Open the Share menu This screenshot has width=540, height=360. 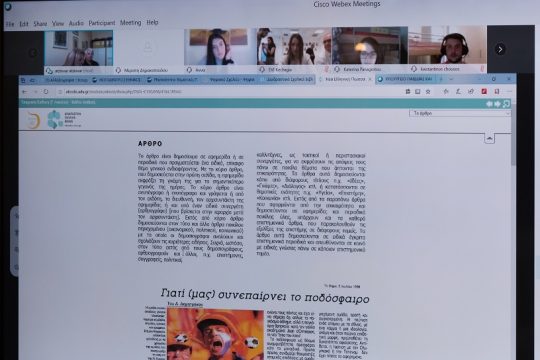pos(40,24)
